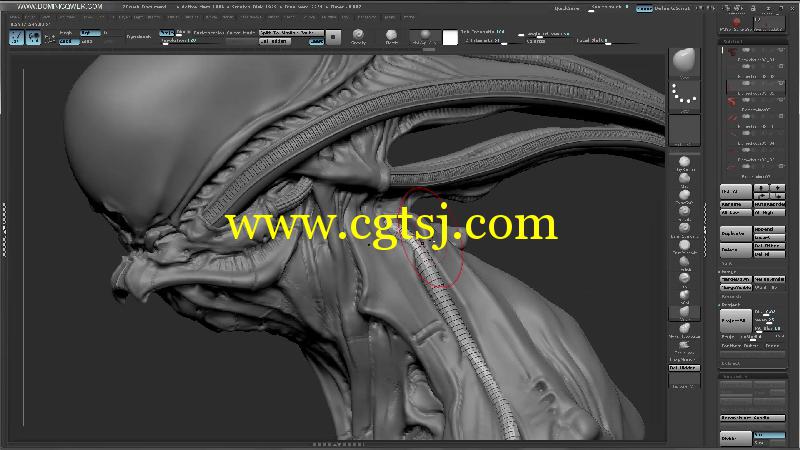Click the Rename subtool button
Viewport: 800px width, 450px height.
point(736,204)
